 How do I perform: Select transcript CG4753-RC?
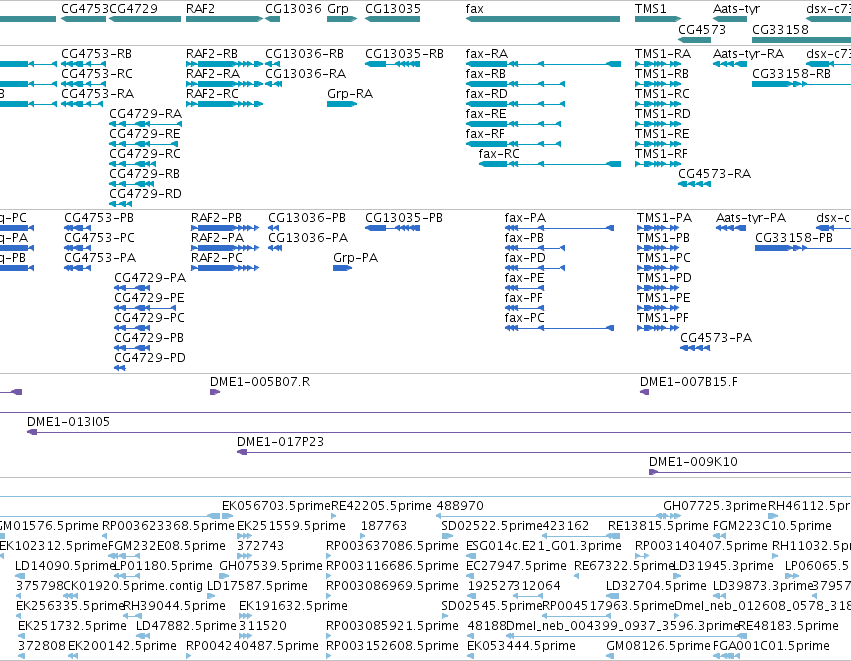[x=97, y=74]
